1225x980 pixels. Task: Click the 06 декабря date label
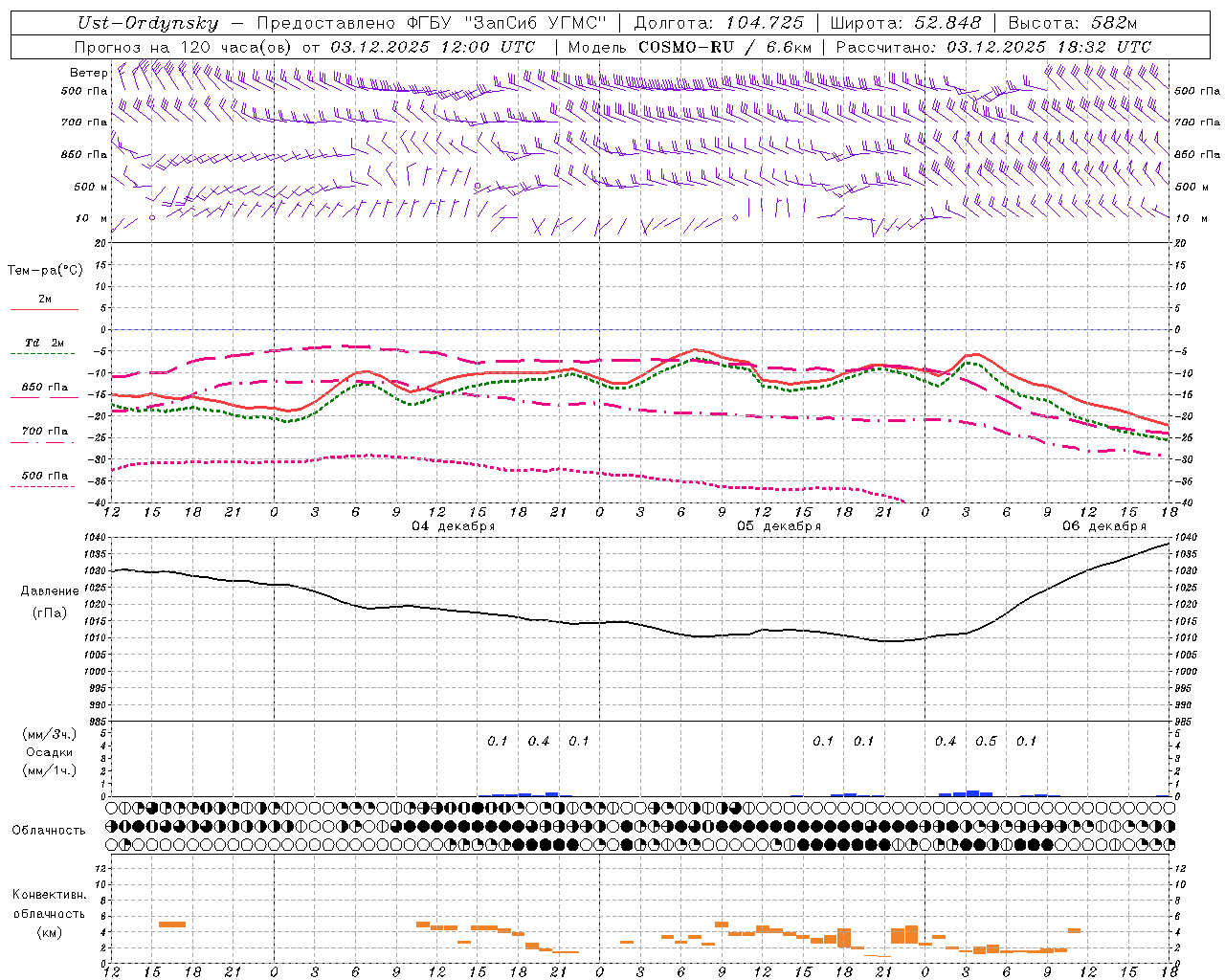[x=1104, y=526]
